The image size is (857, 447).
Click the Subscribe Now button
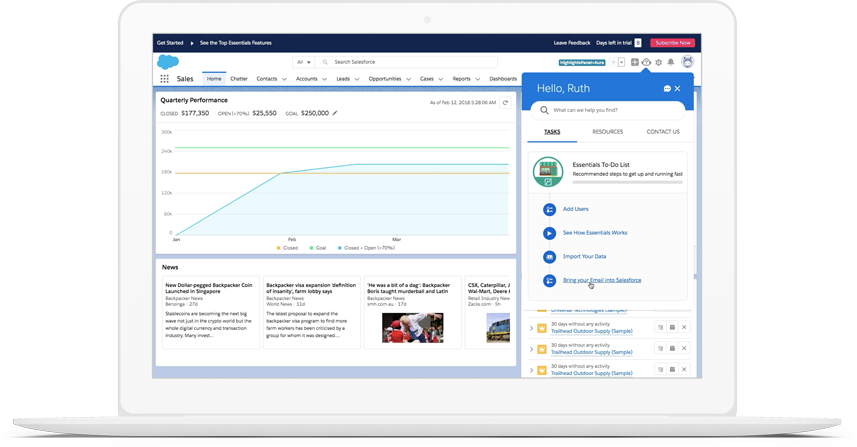click(673, 43)
